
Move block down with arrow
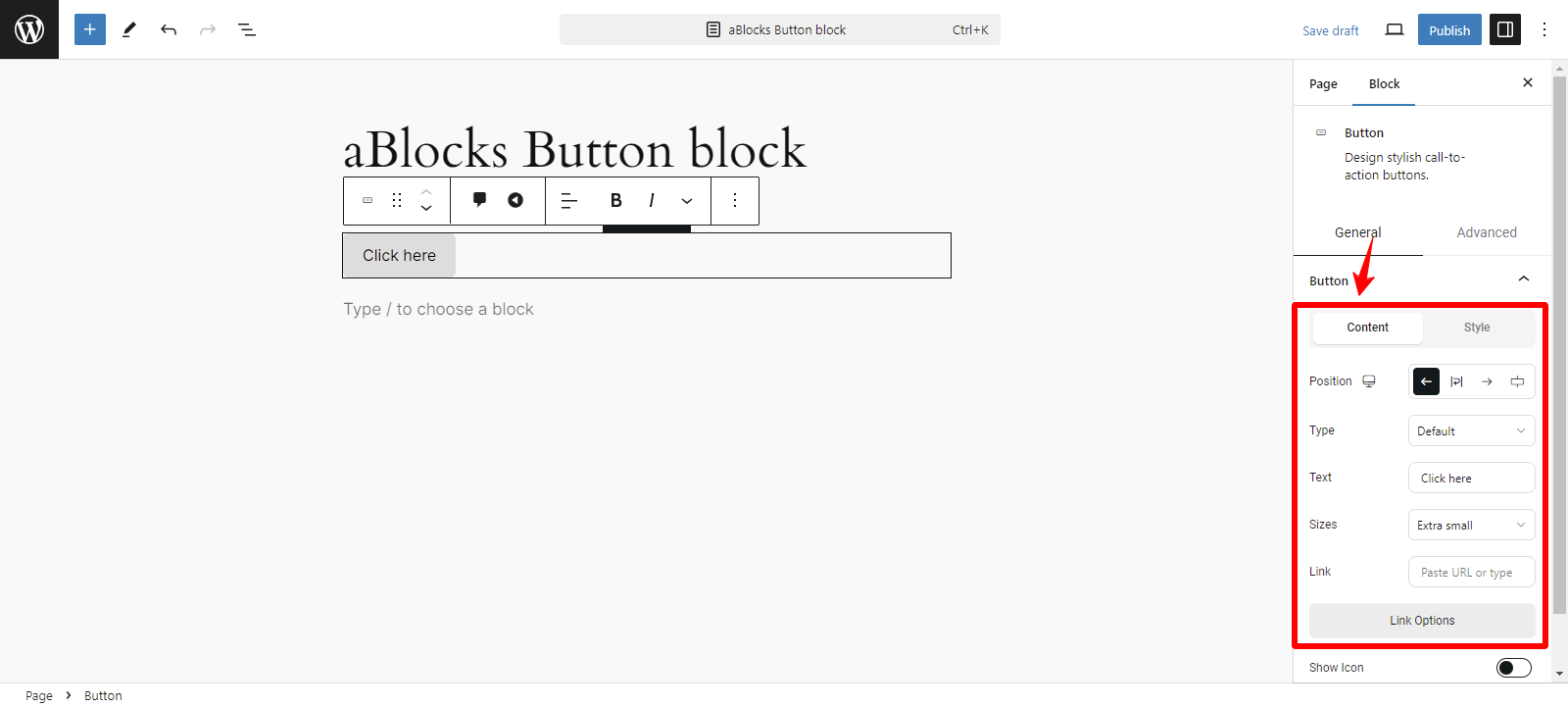point(426,208)
